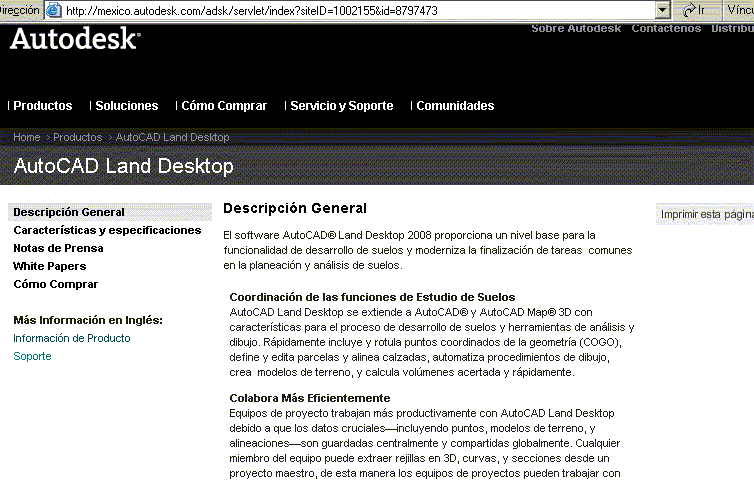Select Descripción General in the sidebar
Screen dimensions: 754x480
(x=110, y=212)
